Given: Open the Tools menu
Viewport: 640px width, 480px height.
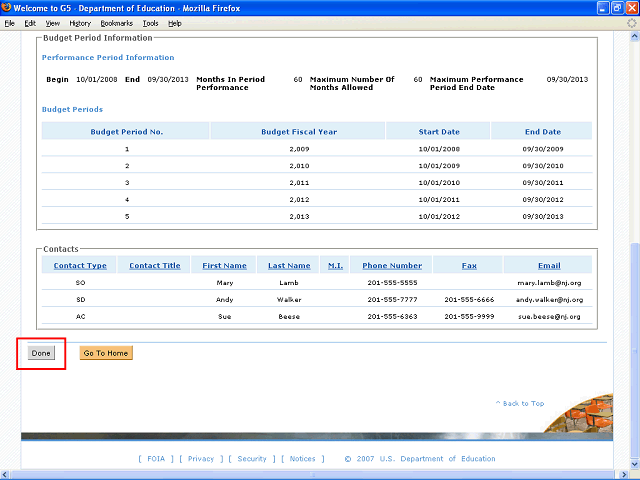Looking at the screenshot, I should click(150, 22).
